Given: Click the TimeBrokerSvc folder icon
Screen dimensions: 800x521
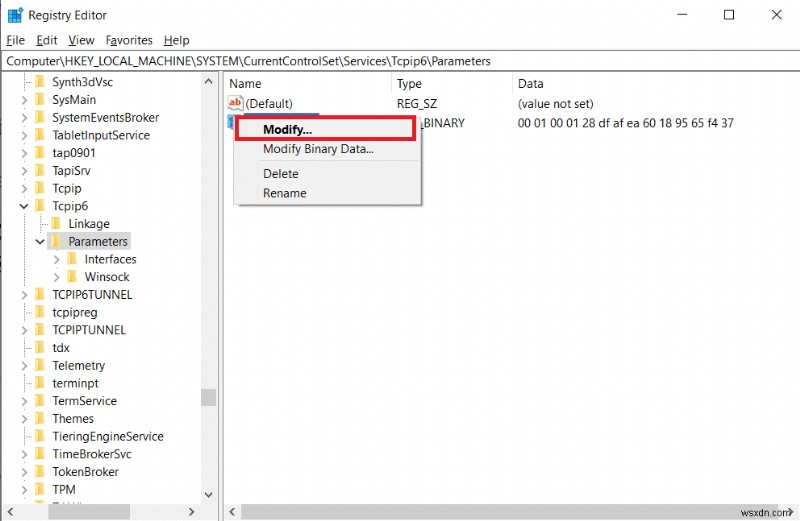Looking at the screenshot, I should pyautogui.click(x=40, y=454).
